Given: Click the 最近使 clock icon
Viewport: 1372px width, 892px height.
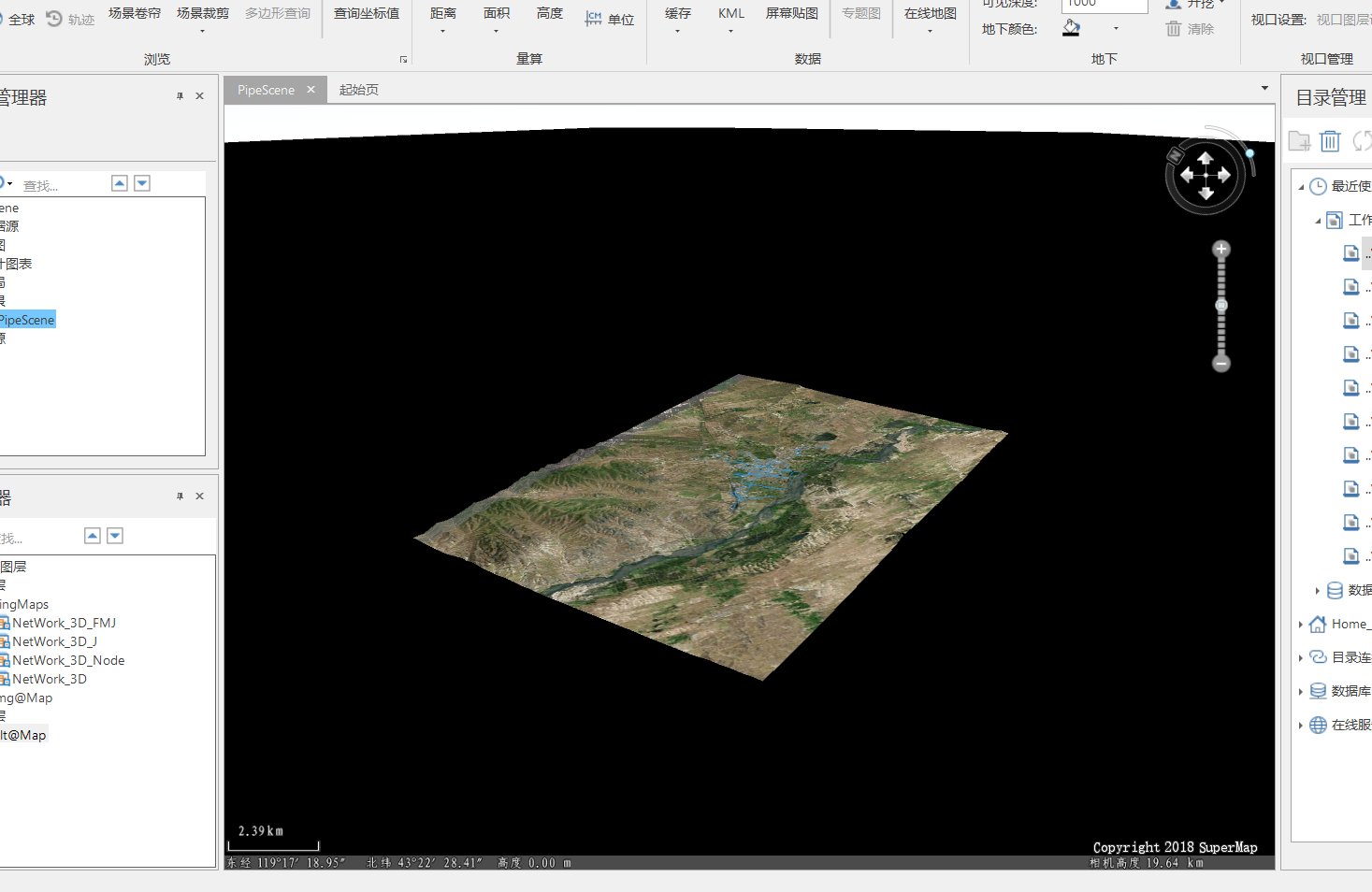Looking at the screenshot, I should (x=1318, y=186).
